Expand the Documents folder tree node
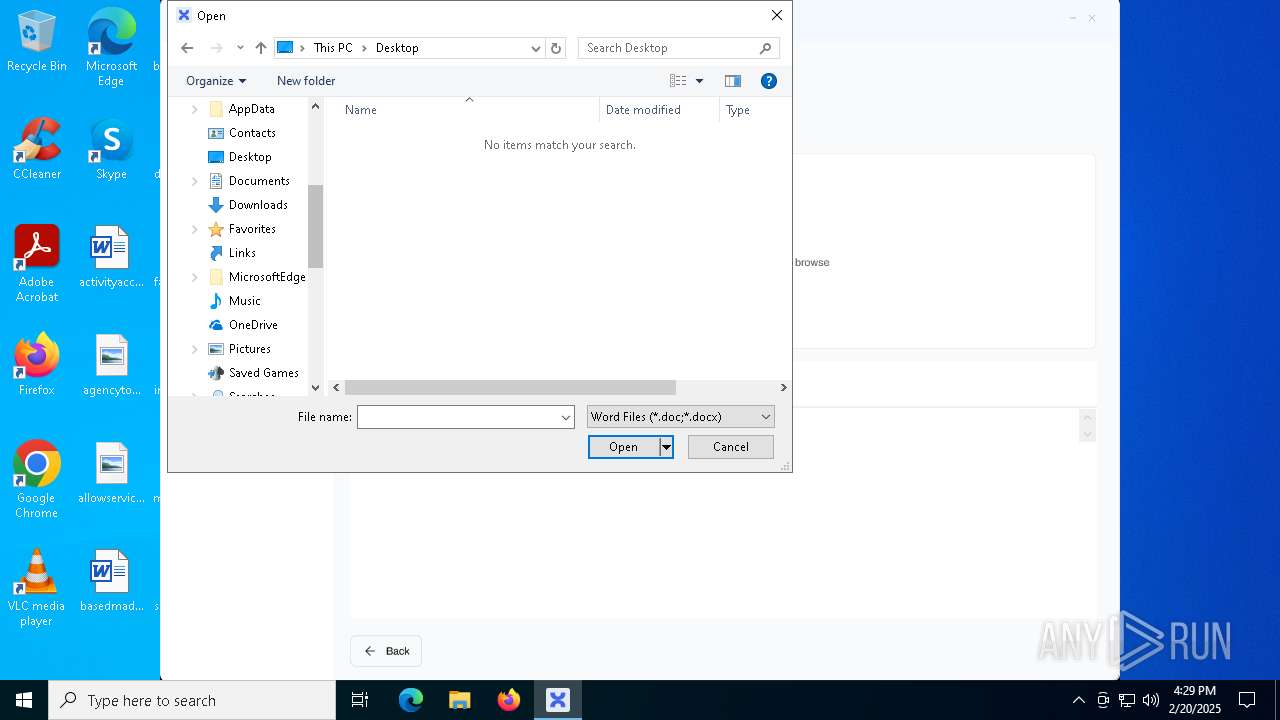 (195, 181)
